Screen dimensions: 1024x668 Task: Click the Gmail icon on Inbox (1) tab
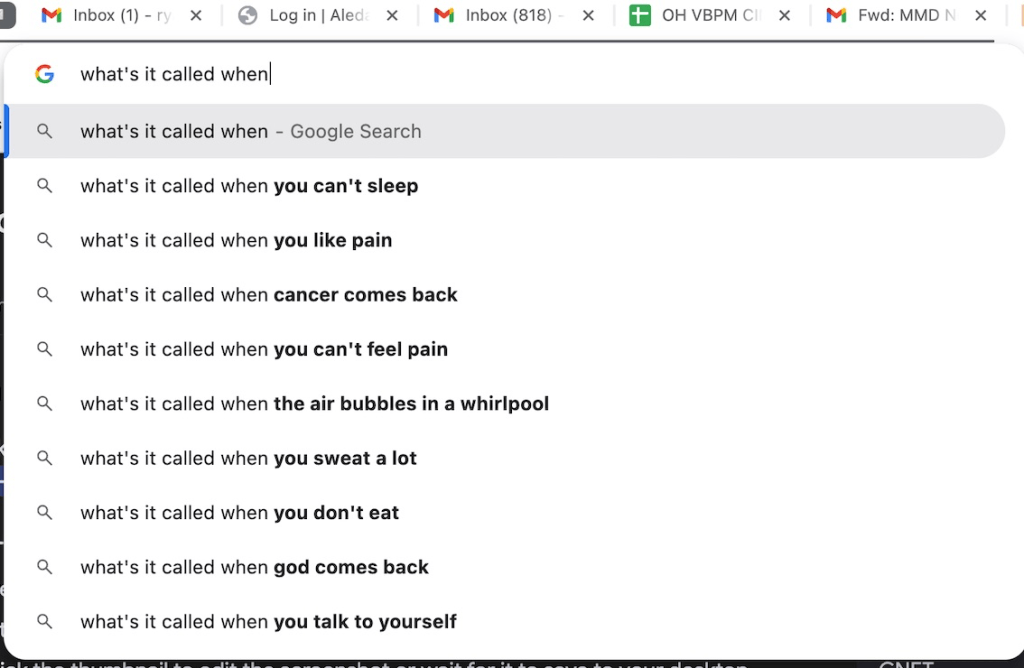pyautogui.click(x=52, y=16)
